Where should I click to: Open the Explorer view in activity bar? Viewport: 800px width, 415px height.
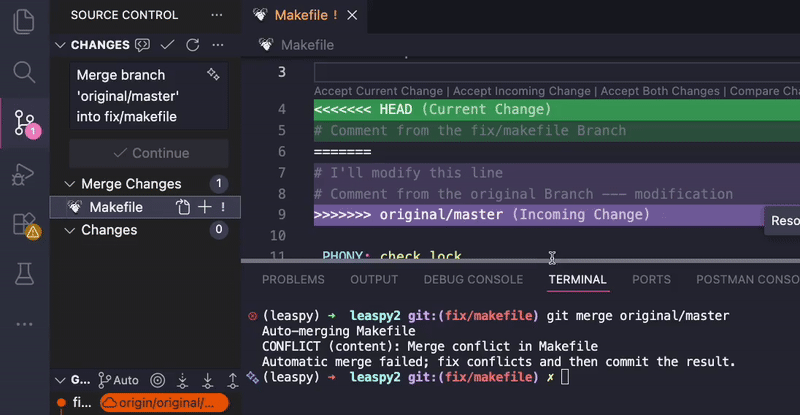(x=25, y=19)
